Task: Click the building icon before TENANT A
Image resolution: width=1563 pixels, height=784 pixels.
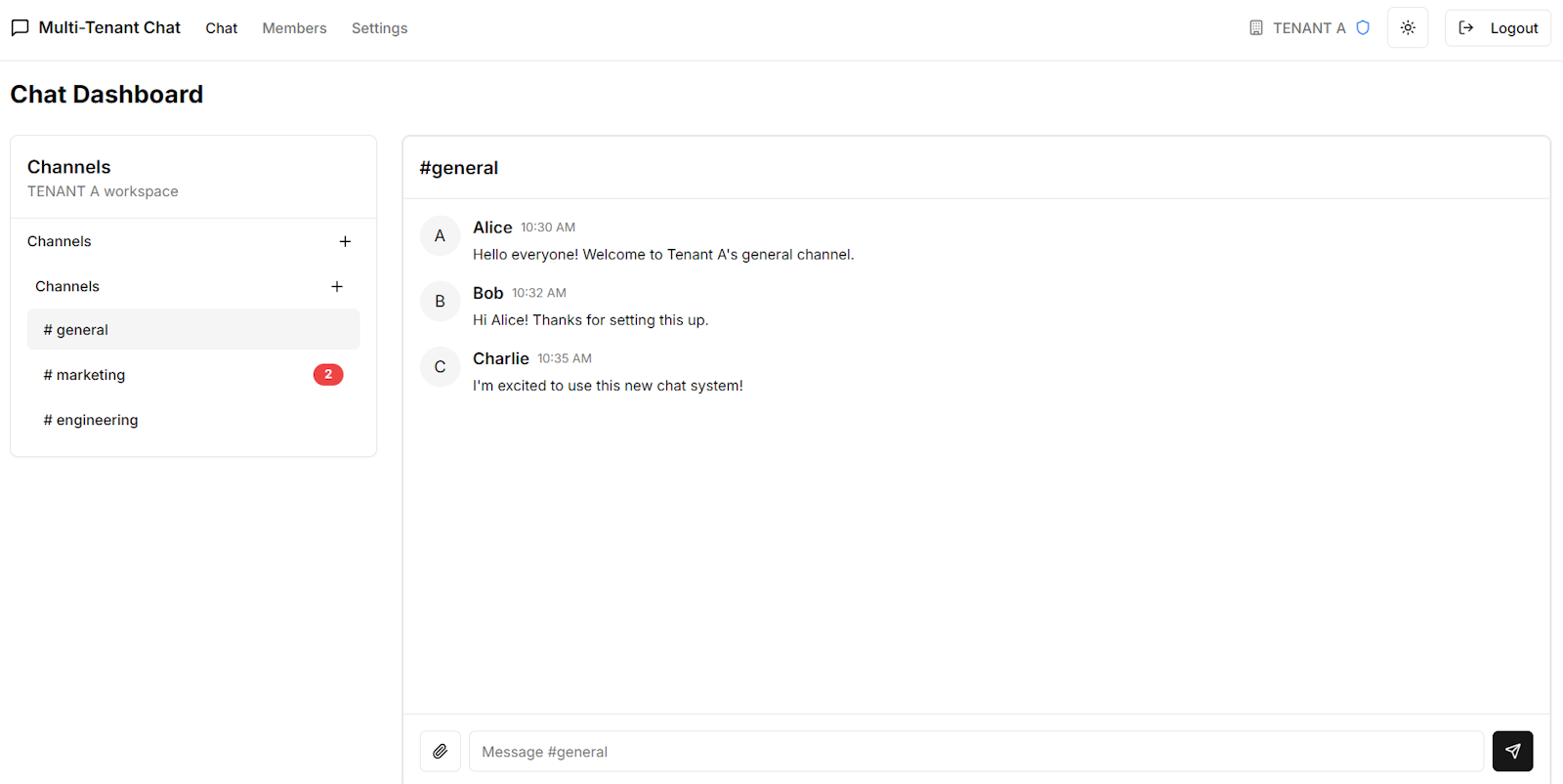Action: pos(1255,27)
